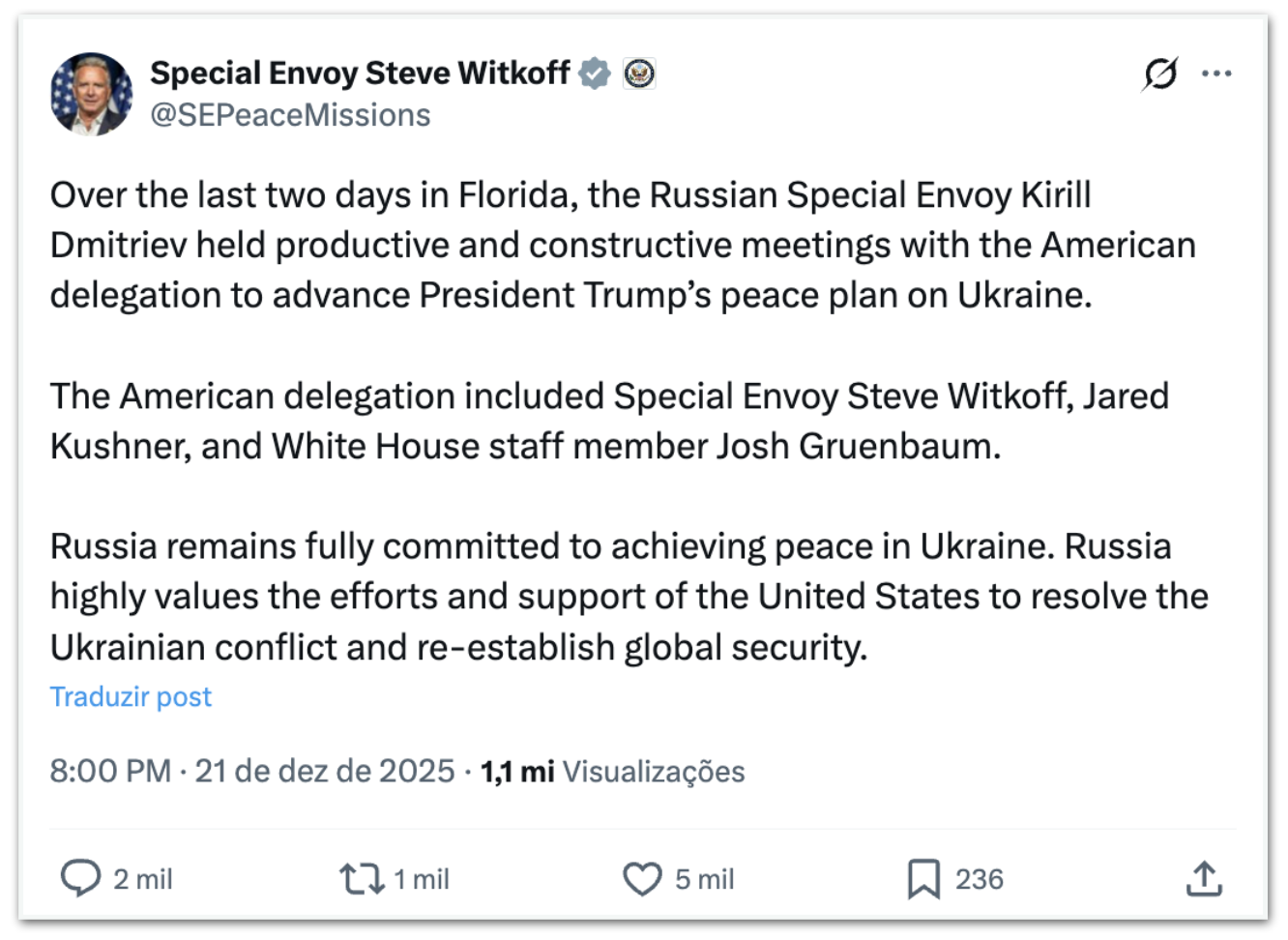Click the 2 mil replies count

click(142, 879)
